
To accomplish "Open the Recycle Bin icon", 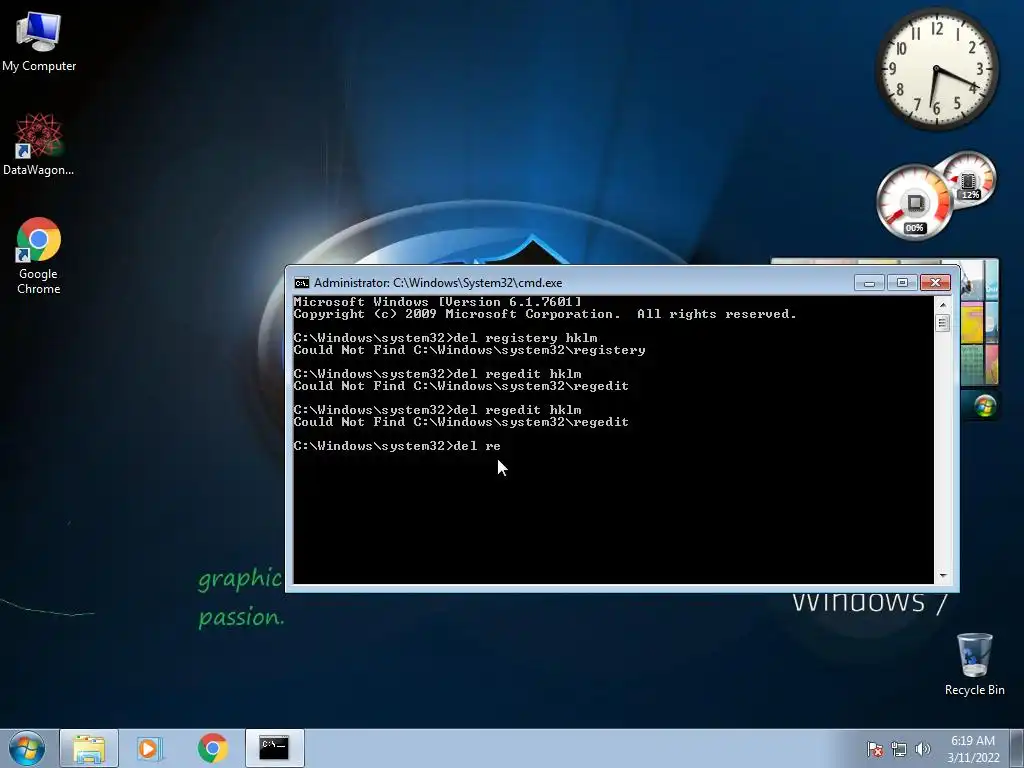I will 974,664.
